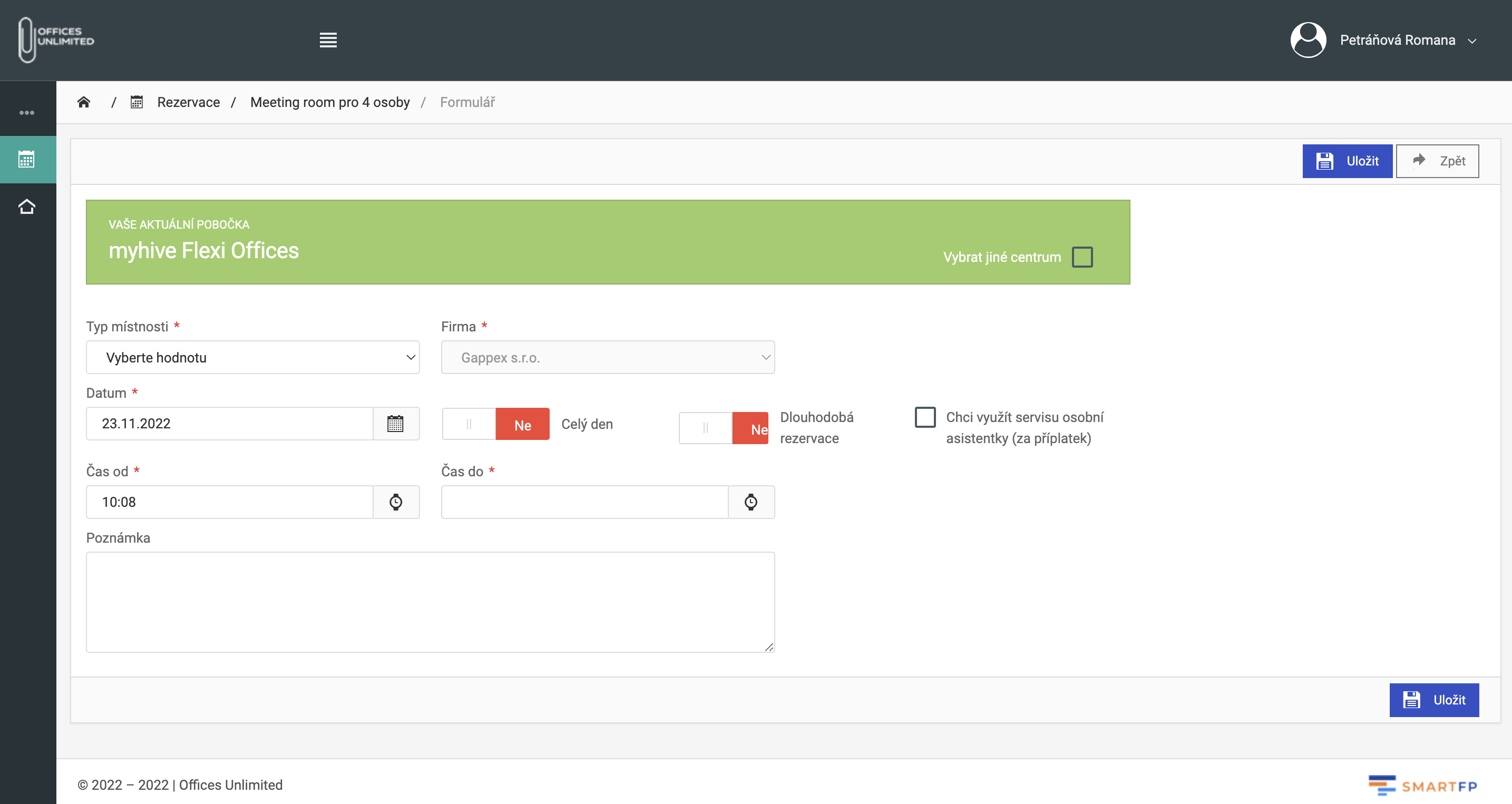Open the calendar icon in left sidebar

(x=27, y=159)
